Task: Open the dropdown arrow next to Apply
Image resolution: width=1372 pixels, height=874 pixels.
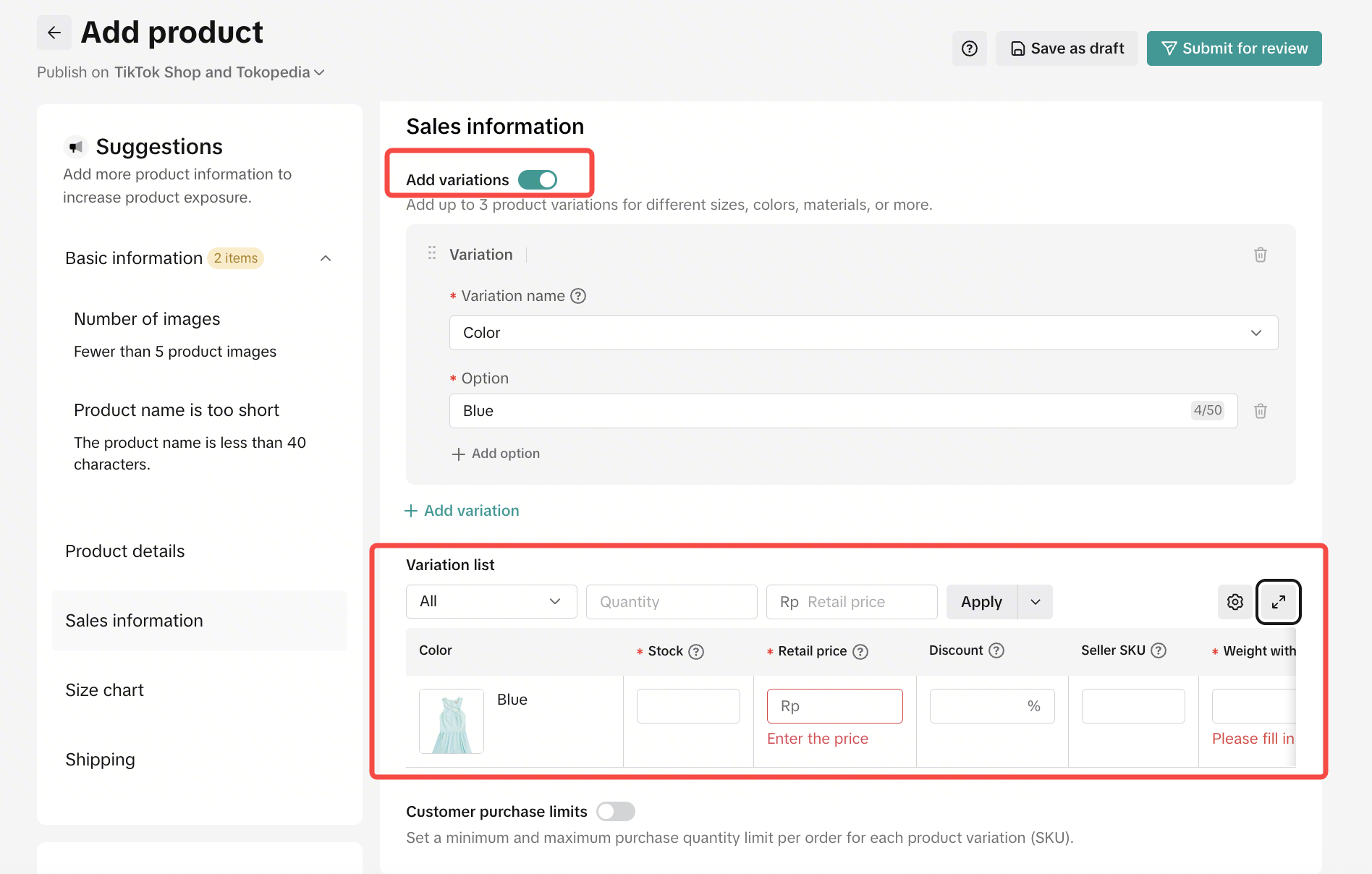Action: pyautogui.click(x=1036, y=602)
